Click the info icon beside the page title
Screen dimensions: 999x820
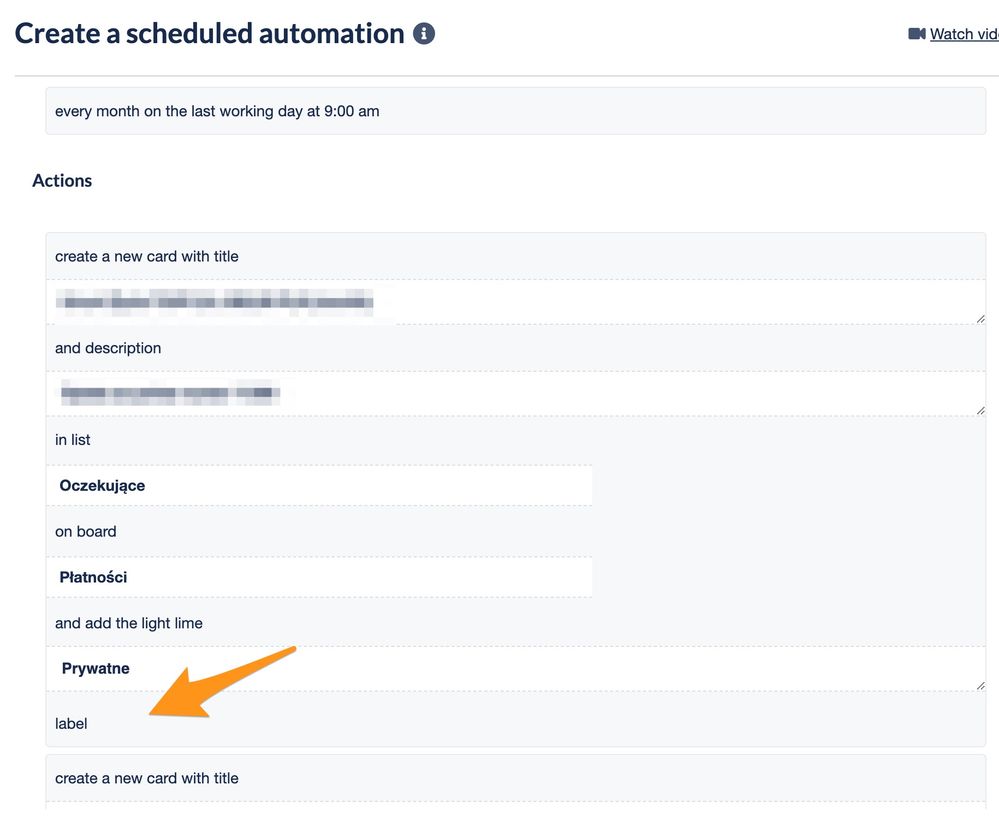(x=424, y=33)
